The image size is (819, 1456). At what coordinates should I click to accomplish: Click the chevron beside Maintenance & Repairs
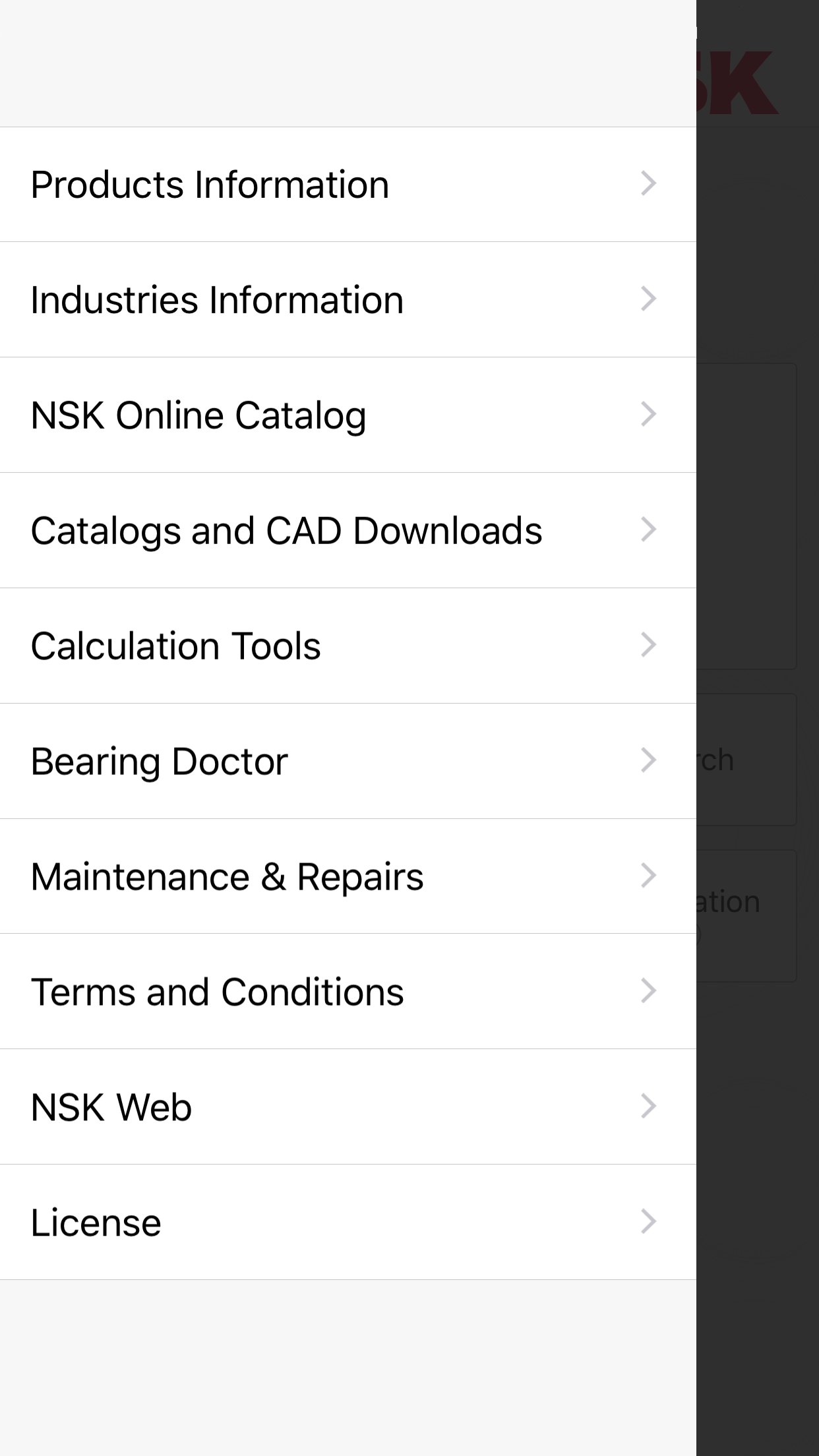tap(649, 876)
